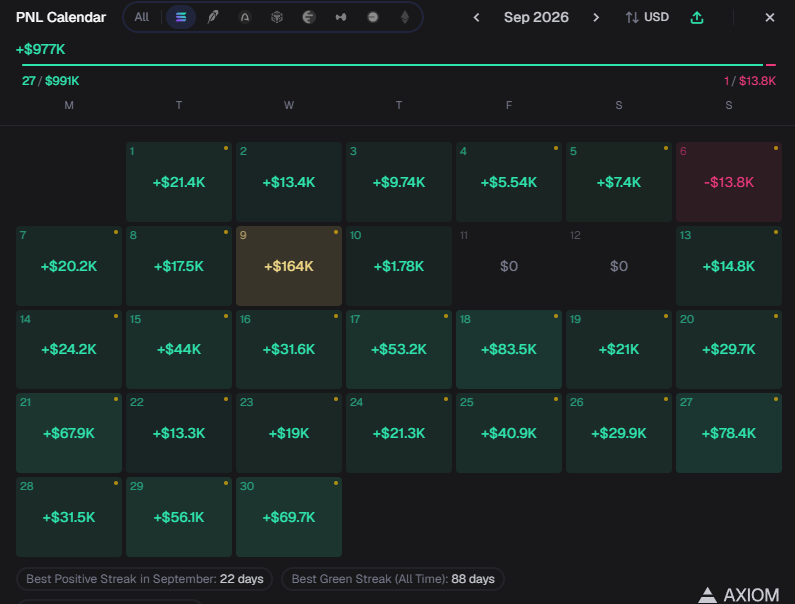Open day 18 with +$83.5K
Screen dimensions: 795x604
509,349
